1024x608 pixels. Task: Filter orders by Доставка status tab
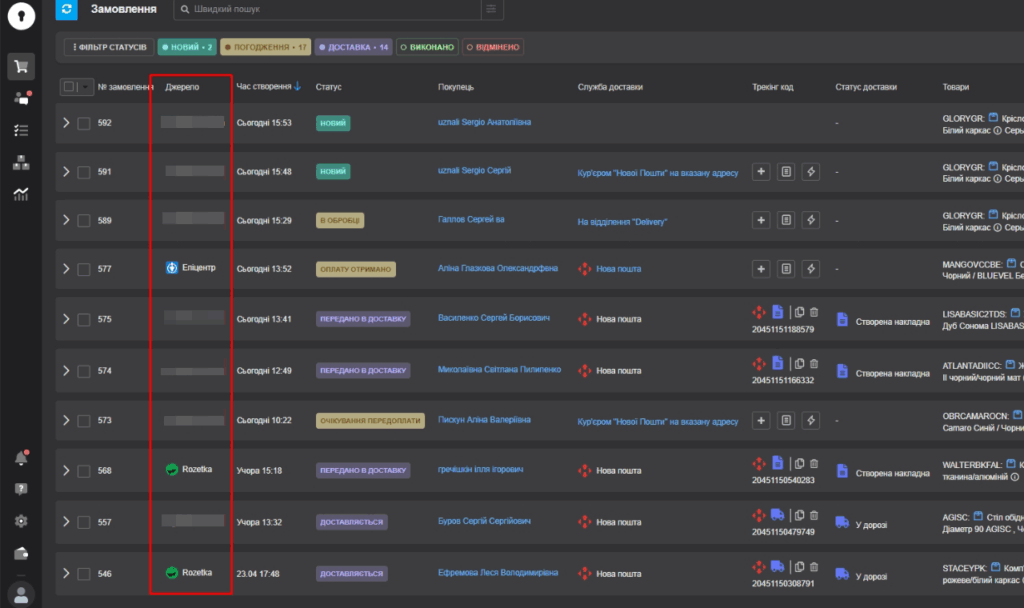(355, 47)
